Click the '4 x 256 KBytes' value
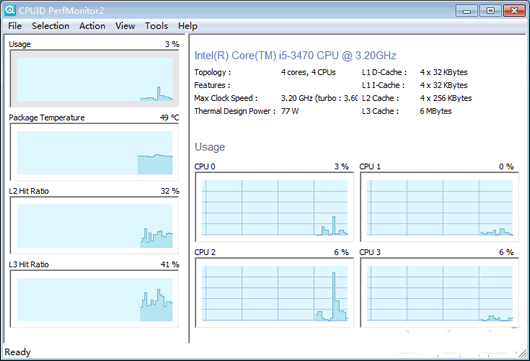Image resolution: width=530 pixels, height=361 pixels. pos(446,98)
